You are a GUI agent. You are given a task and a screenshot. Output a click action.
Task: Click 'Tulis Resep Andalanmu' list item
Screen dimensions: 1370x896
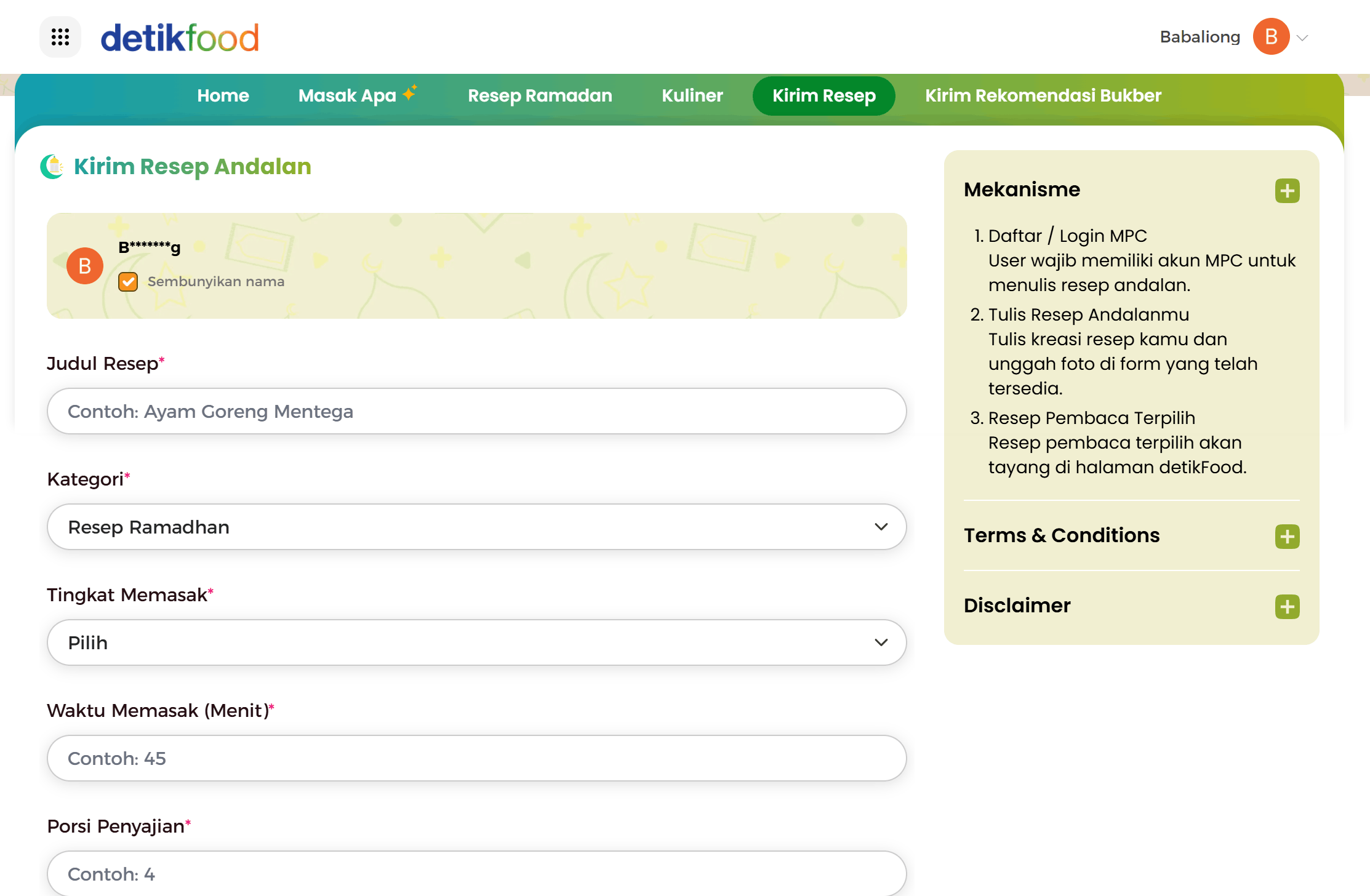pos(1088,314)
